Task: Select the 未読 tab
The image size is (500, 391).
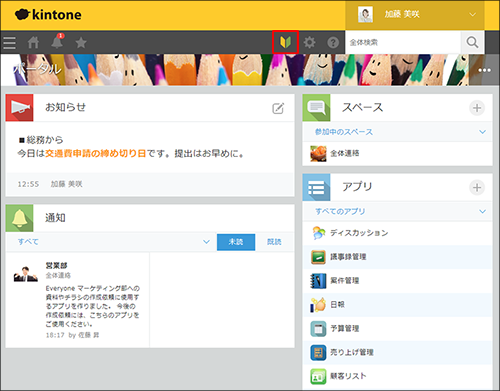Action: pyautogui.click(x=236, y=242)
